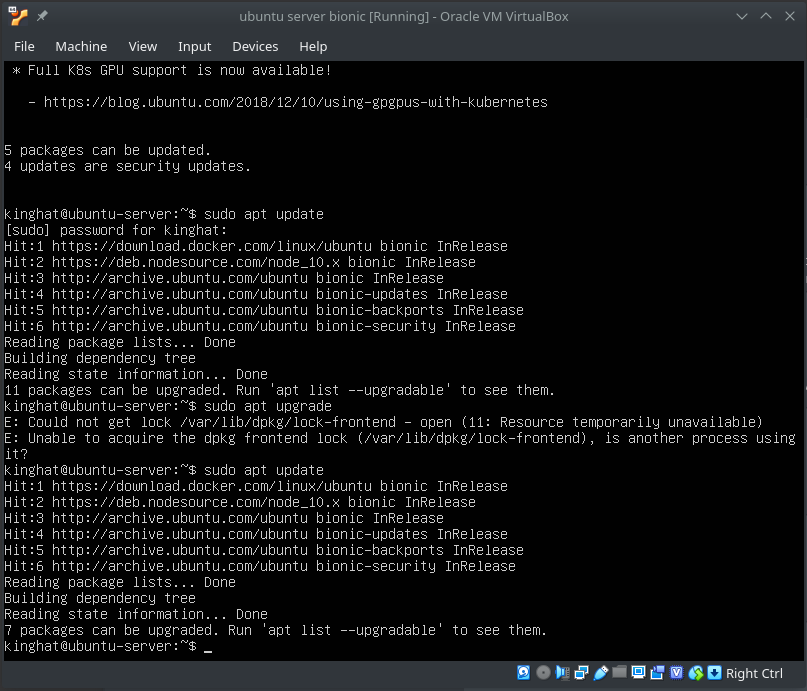Open the Help menu
807x691 pixels.
[x=313, y=46]
